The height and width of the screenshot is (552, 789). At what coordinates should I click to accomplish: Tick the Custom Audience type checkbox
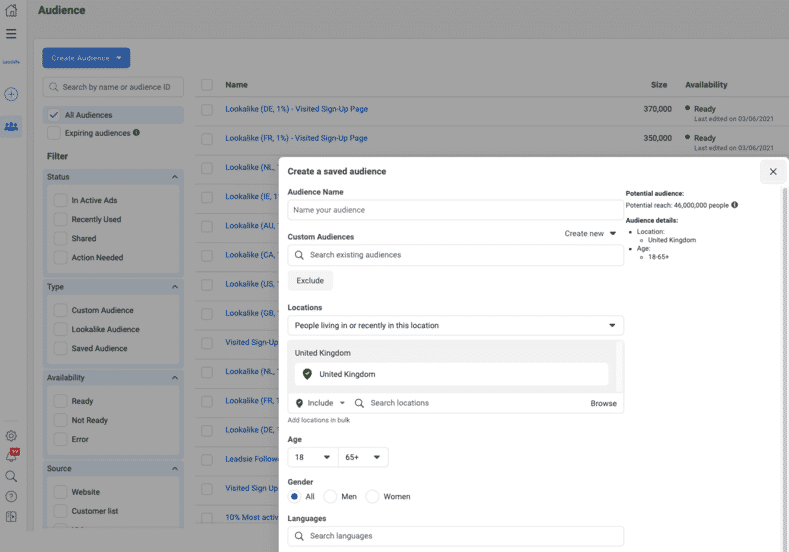[x=60, y=310]
